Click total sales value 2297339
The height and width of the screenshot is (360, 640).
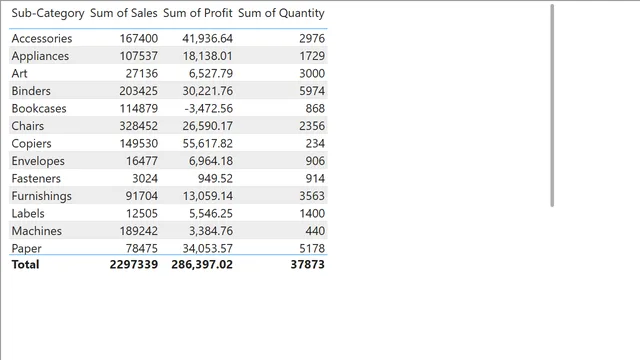tap(133, 264)
